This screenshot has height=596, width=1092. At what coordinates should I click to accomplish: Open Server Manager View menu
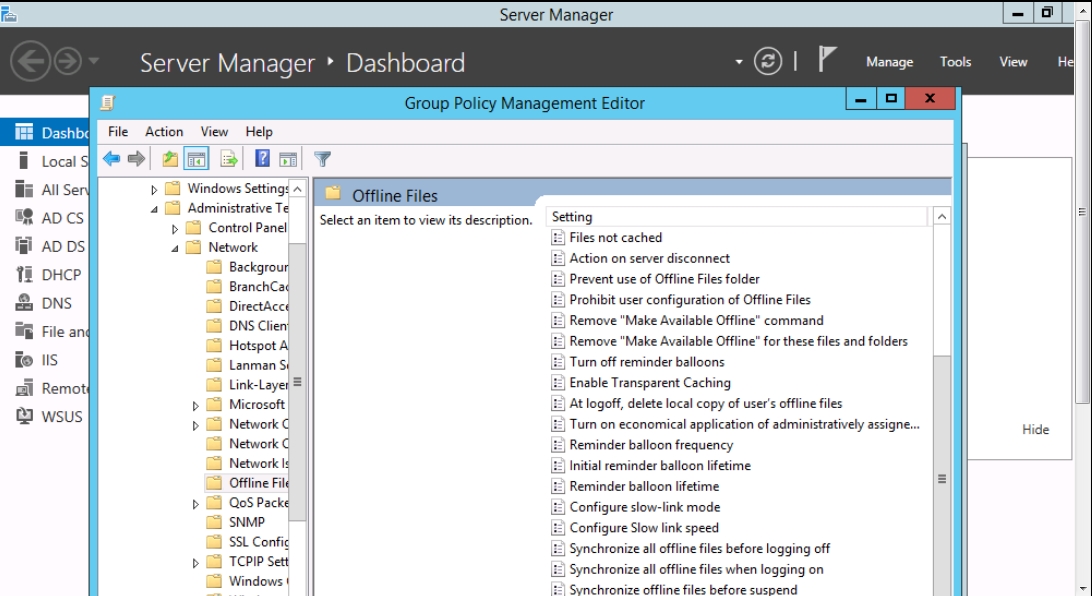click(1013, 62)
